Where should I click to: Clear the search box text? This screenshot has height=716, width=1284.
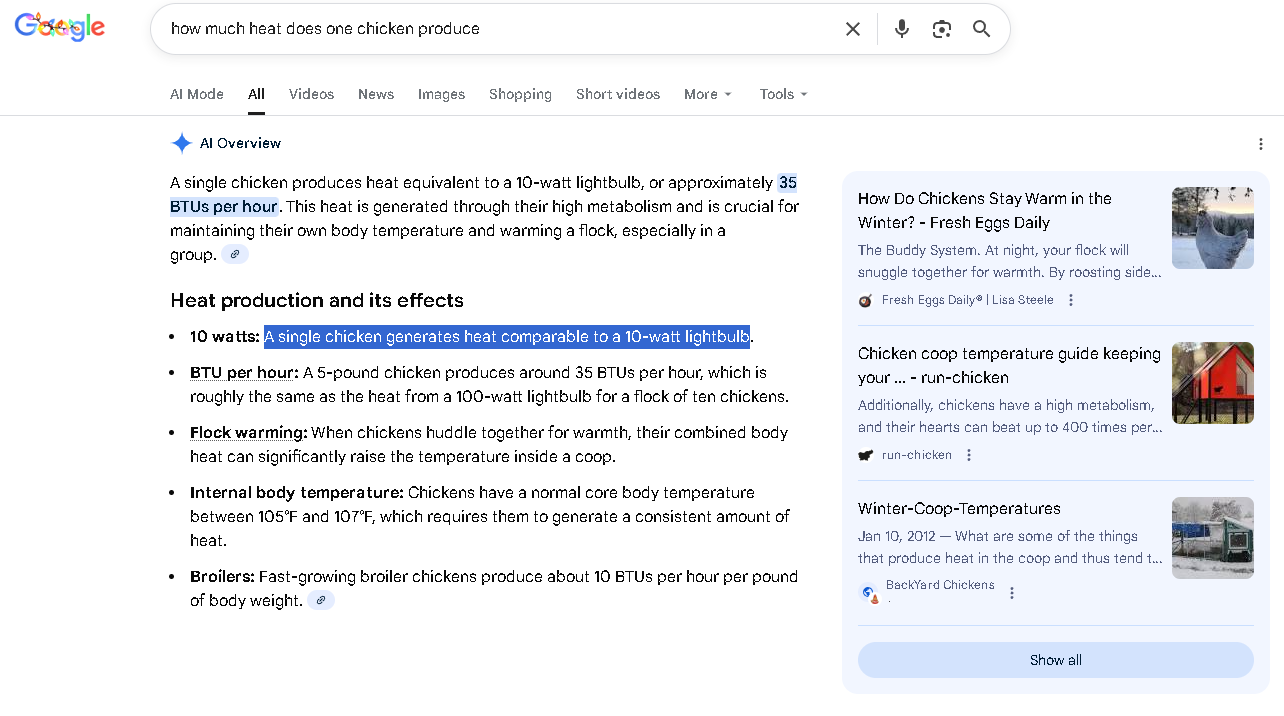pos(852,29)
